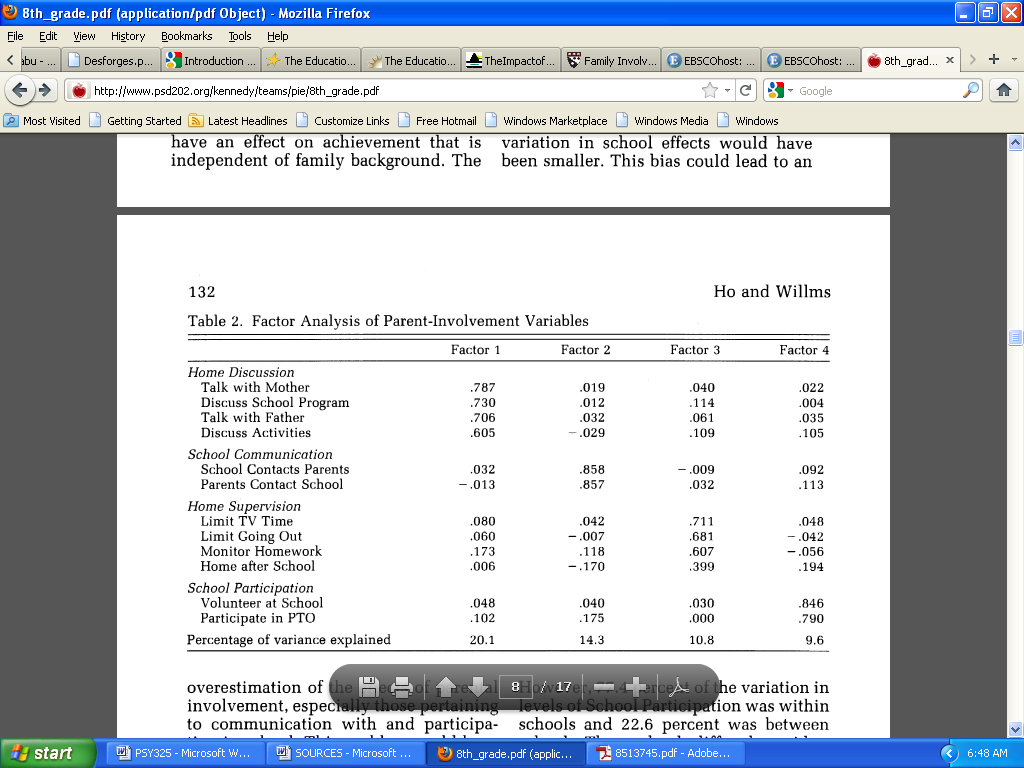Show the Adobe Reader toolbar

coord(679,687)
